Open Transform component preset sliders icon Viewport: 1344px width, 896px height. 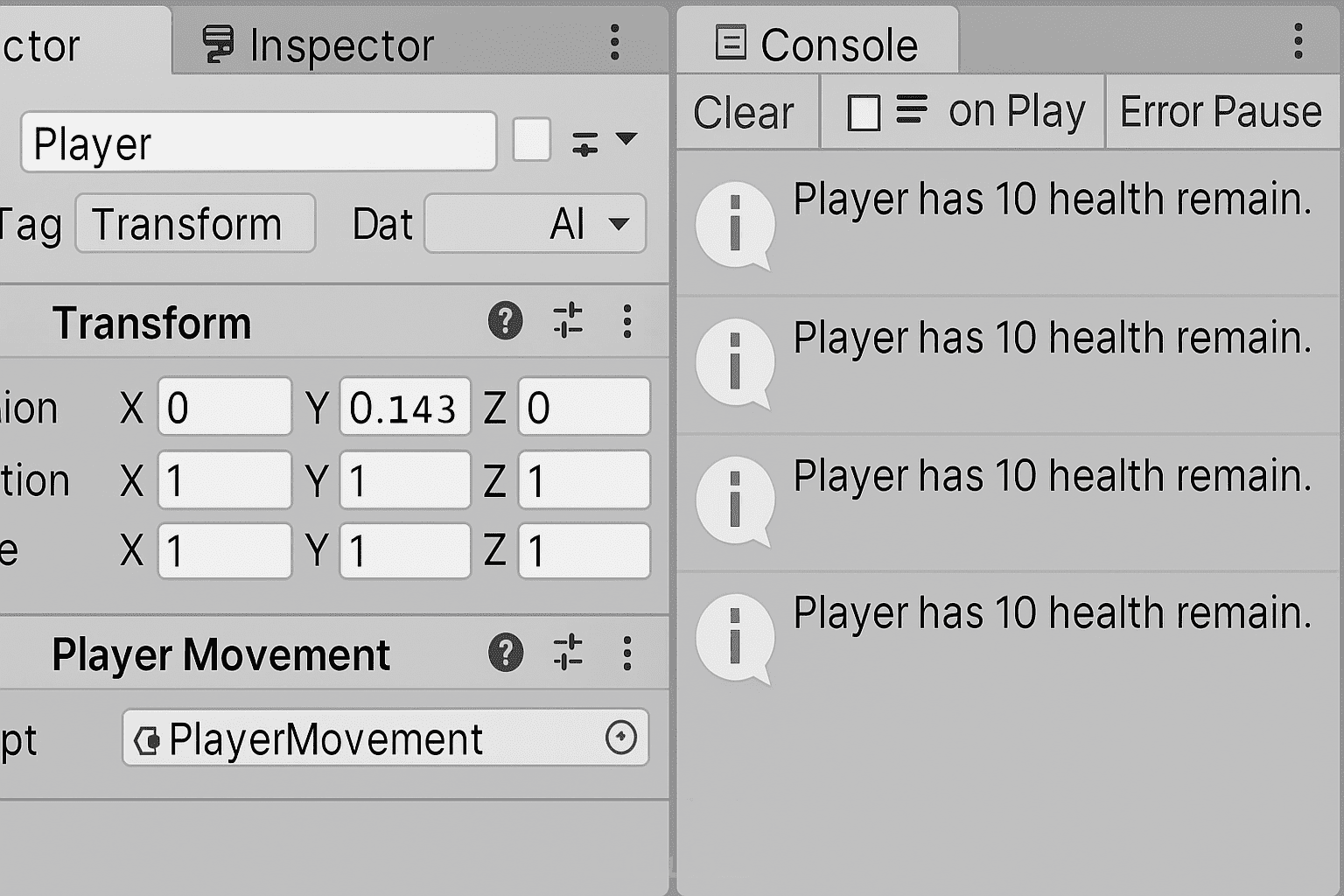click(568, 321)
